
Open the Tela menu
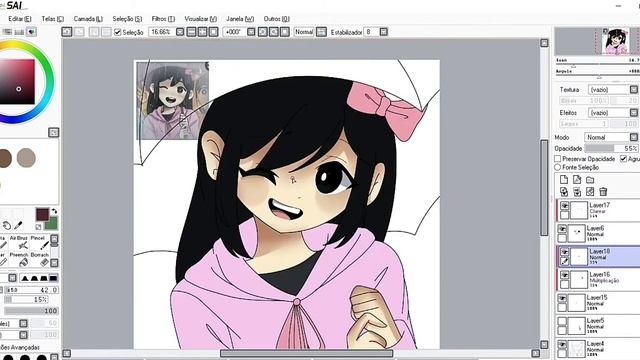click(x=53, y=19)
